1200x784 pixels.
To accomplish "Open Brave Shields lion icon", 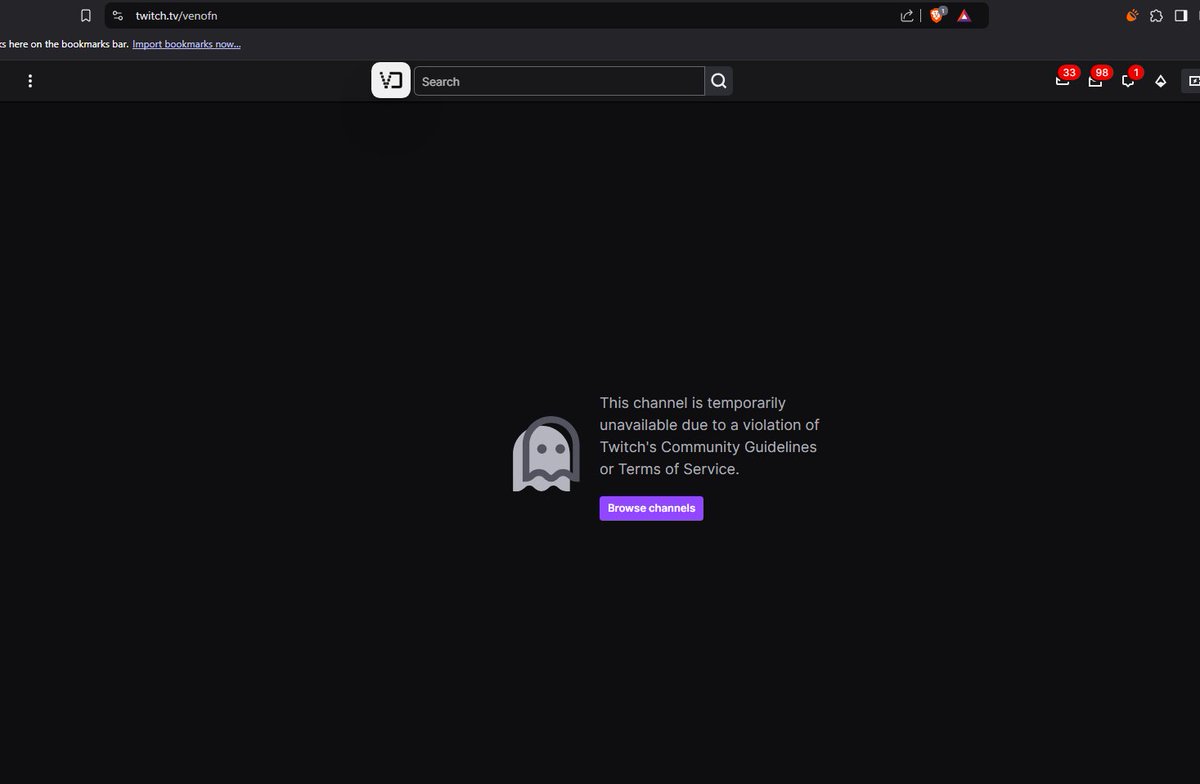I will 937,15.
